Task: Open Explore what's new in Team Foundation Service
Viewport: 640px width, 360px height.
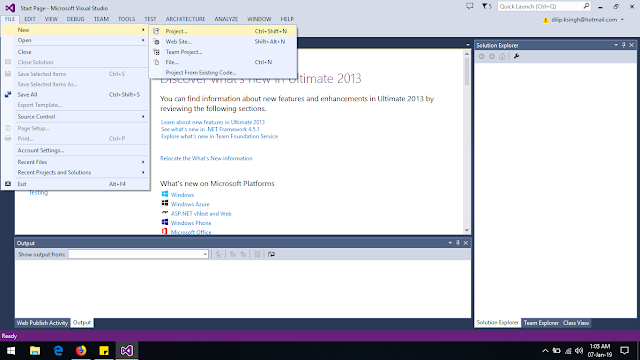Action: 219,136
